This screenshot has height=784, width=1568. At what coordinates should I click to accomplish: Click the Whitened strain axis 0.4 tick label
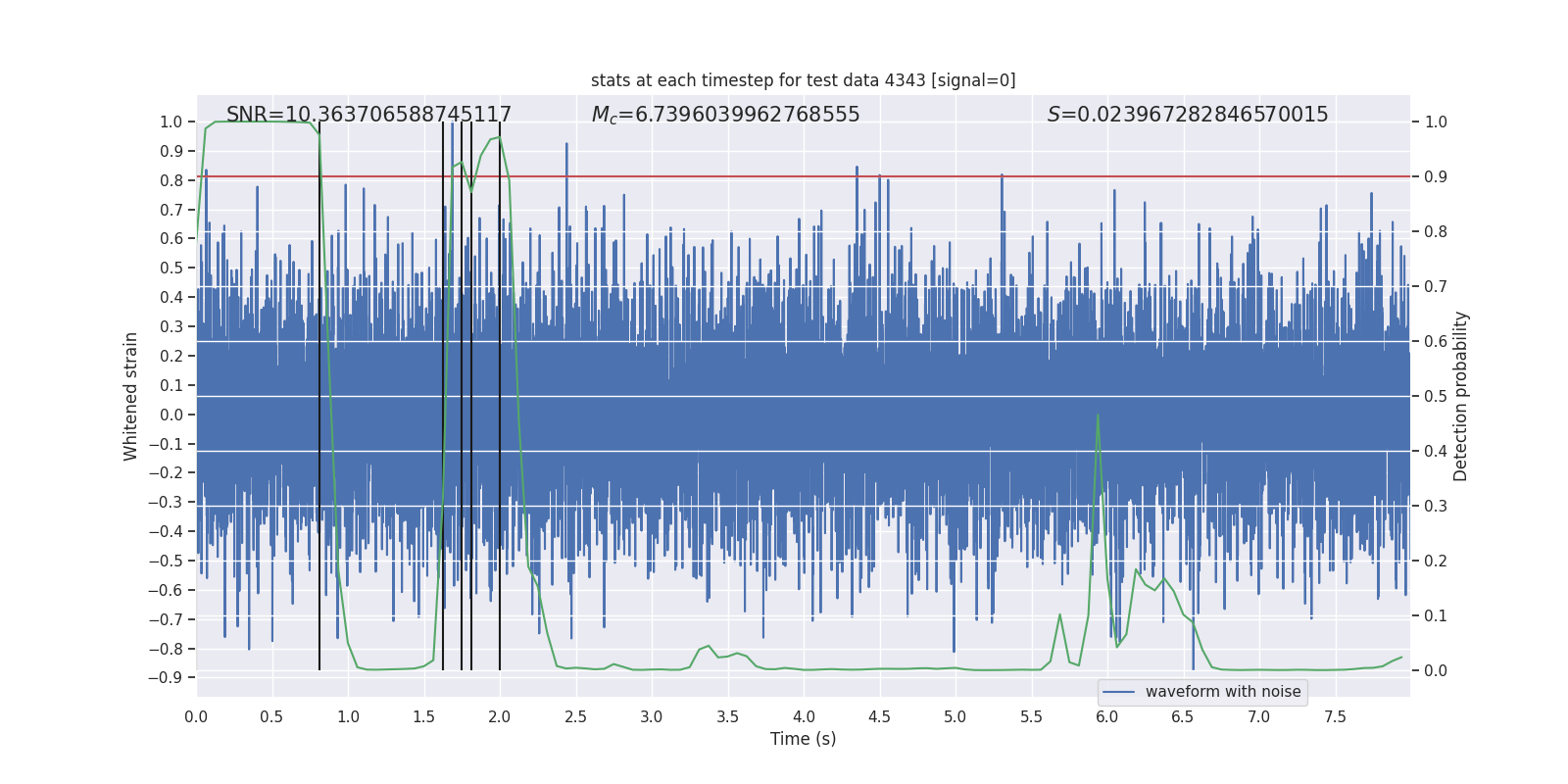point(171,297)
